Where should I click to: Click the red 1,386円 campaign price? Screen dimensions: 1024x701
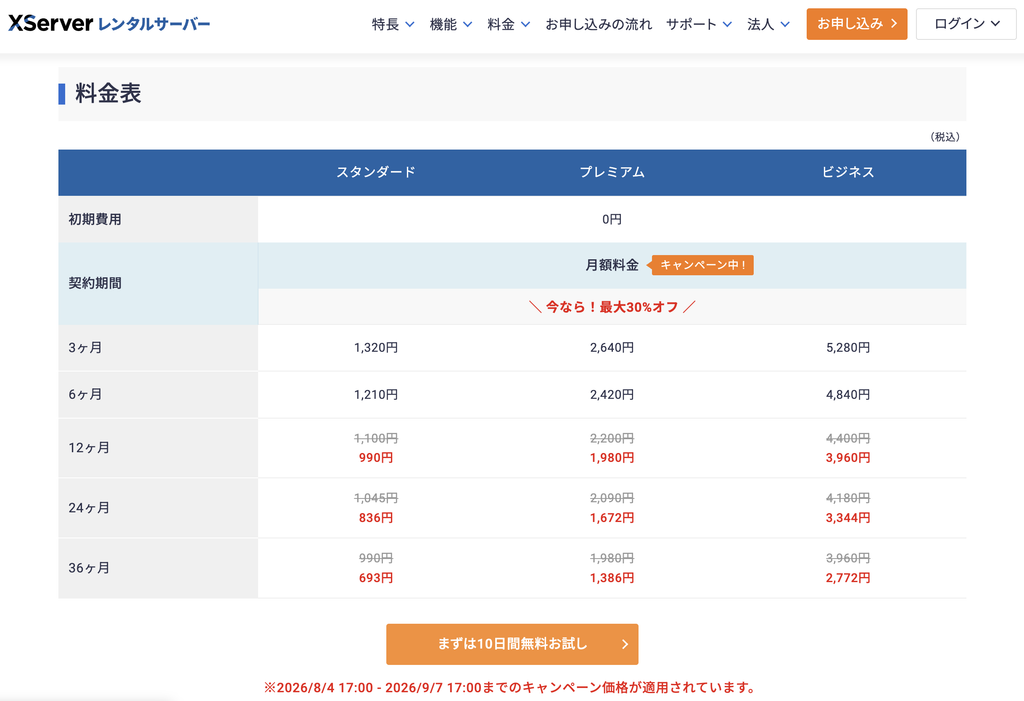coord(612,578)
